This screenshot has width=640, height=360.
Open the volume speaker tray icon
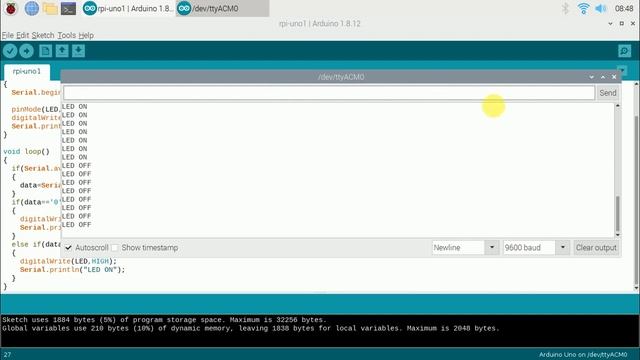coord(600,8)
